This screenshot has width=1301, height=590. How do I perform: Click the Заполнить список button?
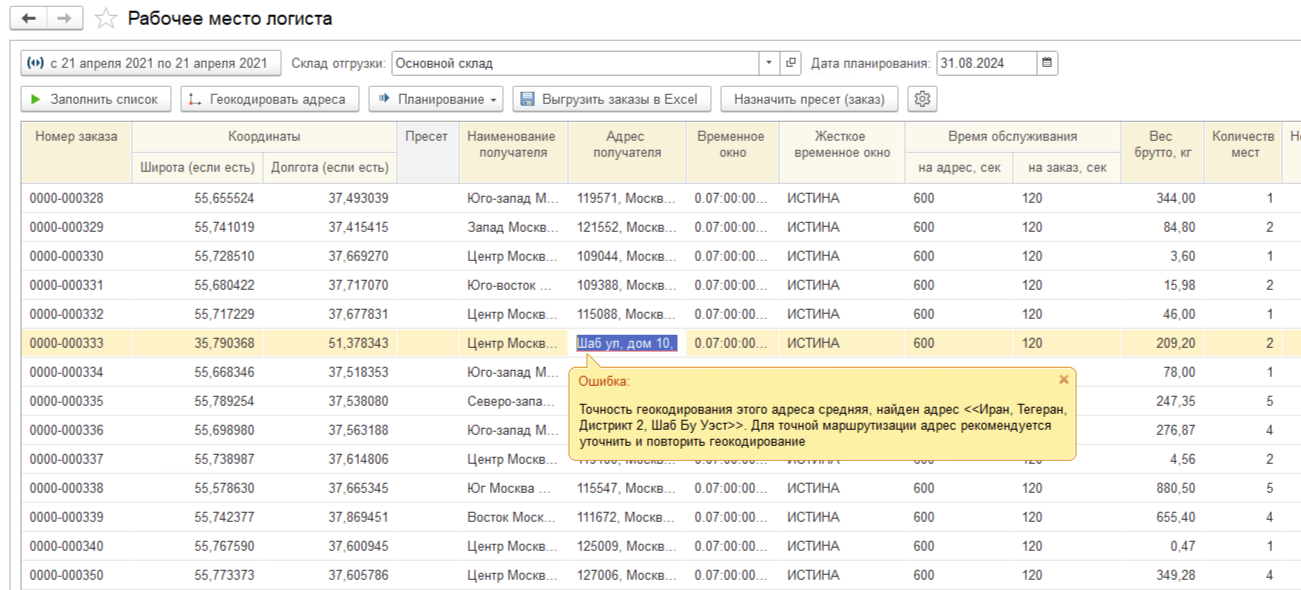(96, 99)
